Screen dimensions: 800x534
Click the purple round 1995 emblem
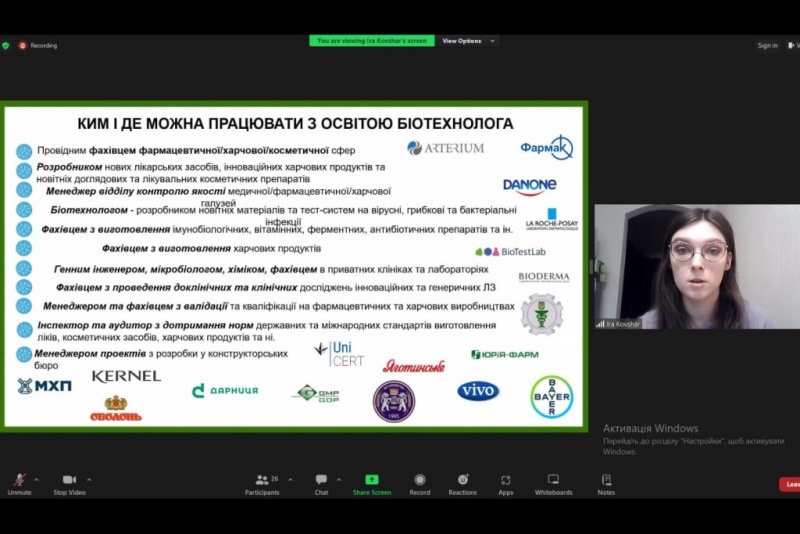[x=394, y=401]
